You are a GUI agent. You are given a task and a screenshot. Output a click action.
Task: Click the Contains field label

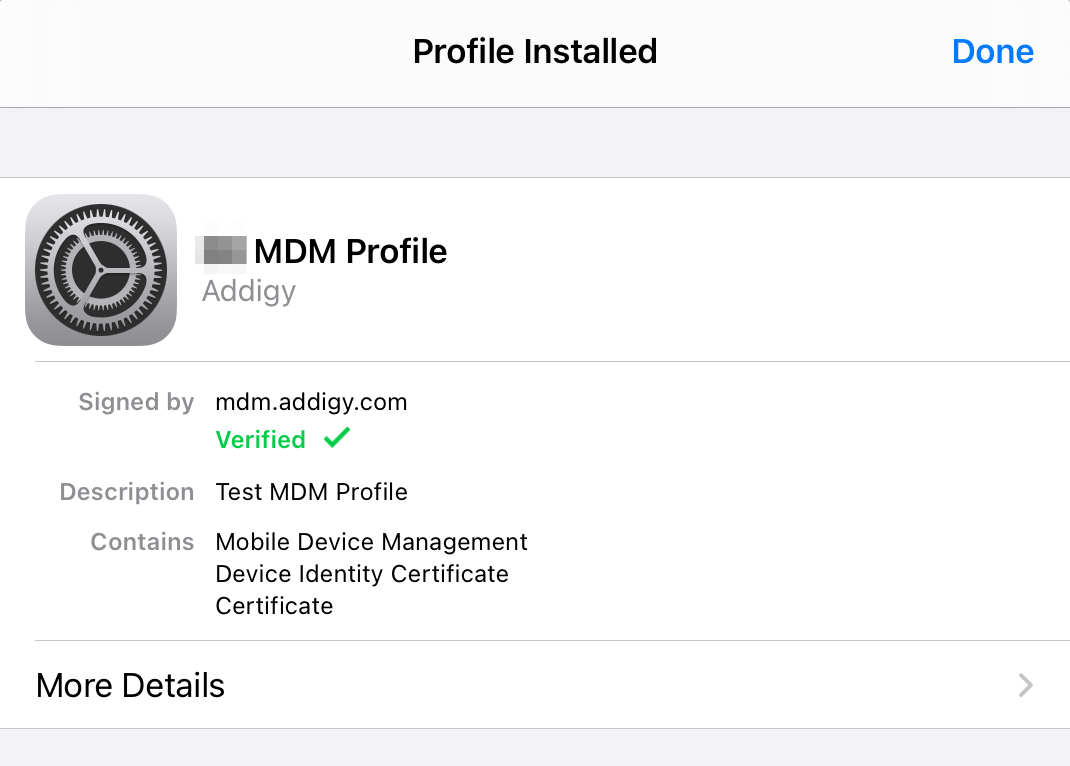pyautogui.click(x=143, y=542)
